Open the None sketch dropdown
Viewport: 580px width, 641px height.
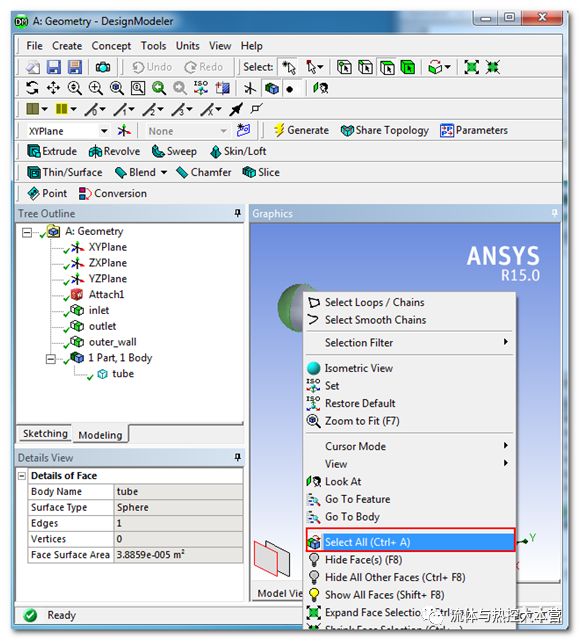pos(224,131)
